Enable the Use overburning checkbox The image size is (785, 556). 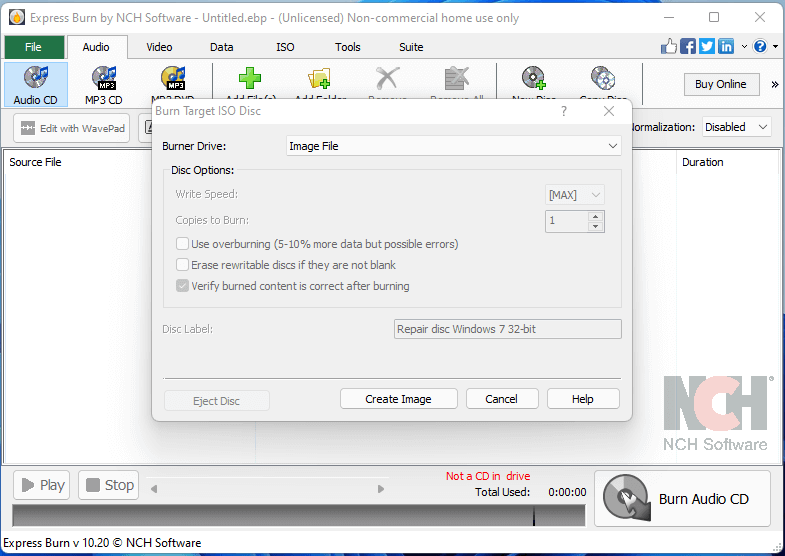coord(182,244)
